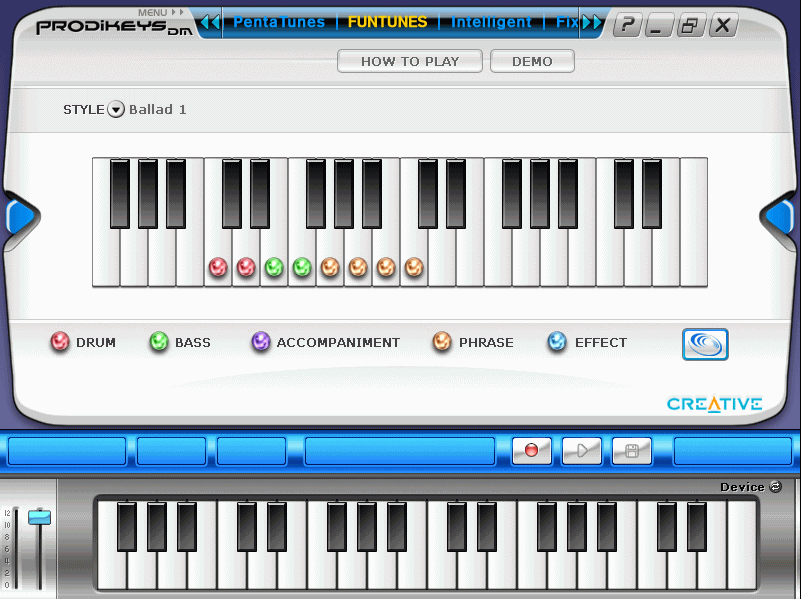Toggle the red DRUM legend icon
The image size is (801, 599).
coord(60,342)
